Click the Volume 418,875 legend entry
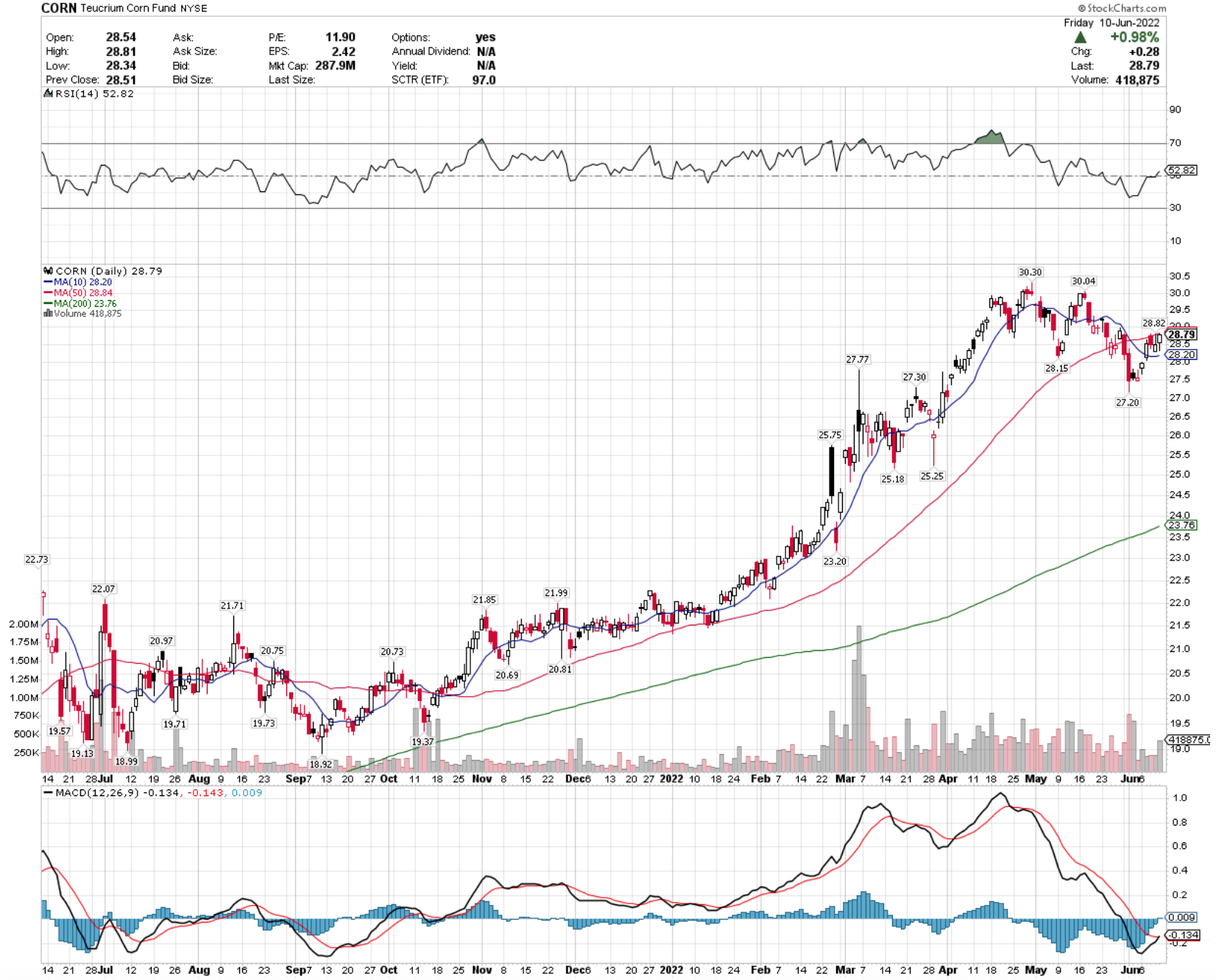 (x=88, y=313)
